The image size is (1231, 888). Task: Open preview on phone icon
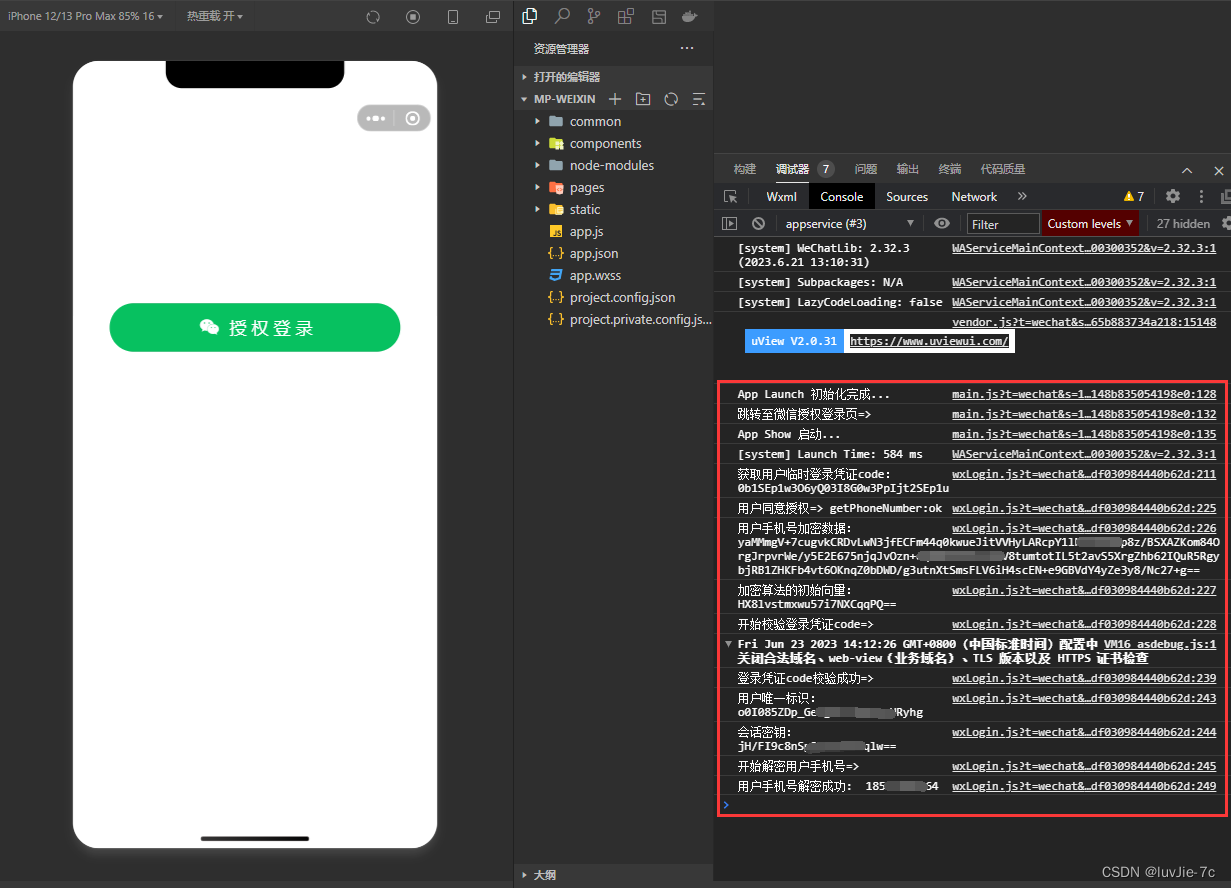pyautogui.click(x=453, y=16)
